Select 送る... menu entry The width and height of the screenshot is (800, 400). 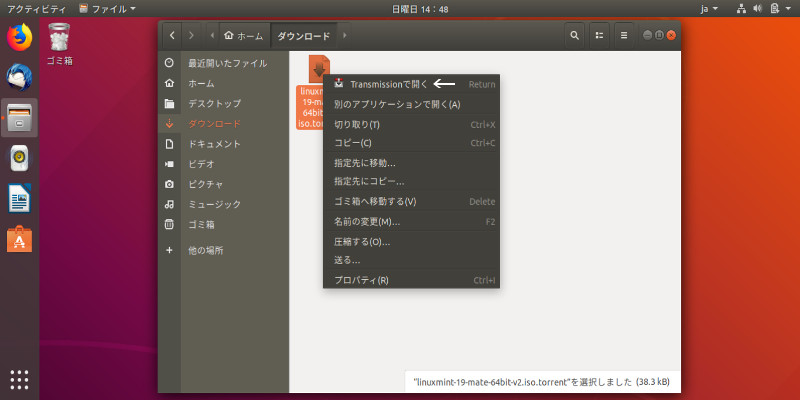[411, 260]
